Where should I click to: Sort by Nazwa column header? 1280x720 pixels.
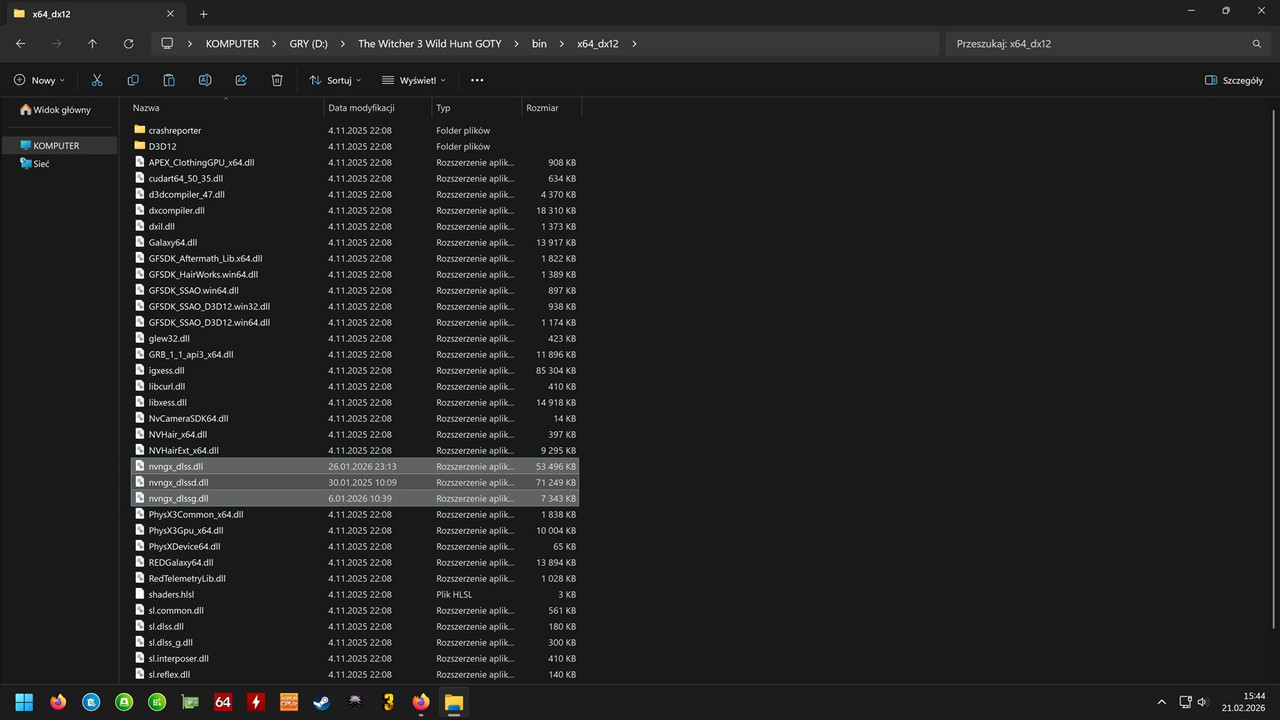click(225, 107)
